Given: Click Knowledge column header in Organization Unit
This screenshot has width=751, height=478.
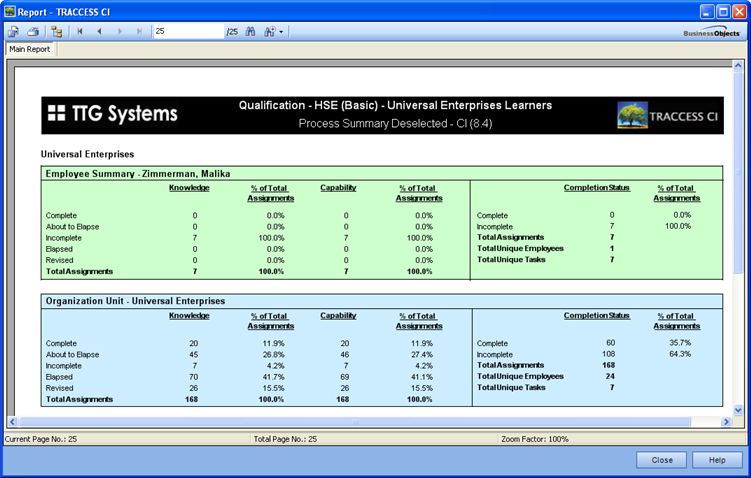Looking at the screenshot, I should 189,316.
